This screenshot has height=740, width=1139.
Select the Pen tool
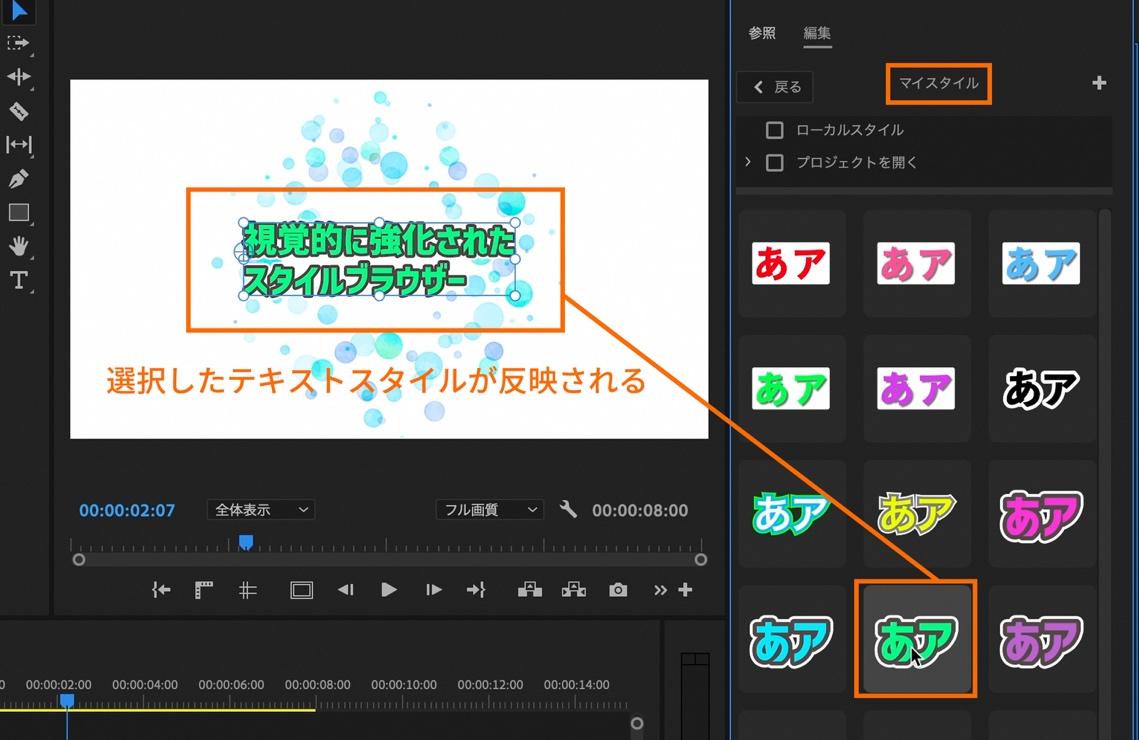point(18,179)
